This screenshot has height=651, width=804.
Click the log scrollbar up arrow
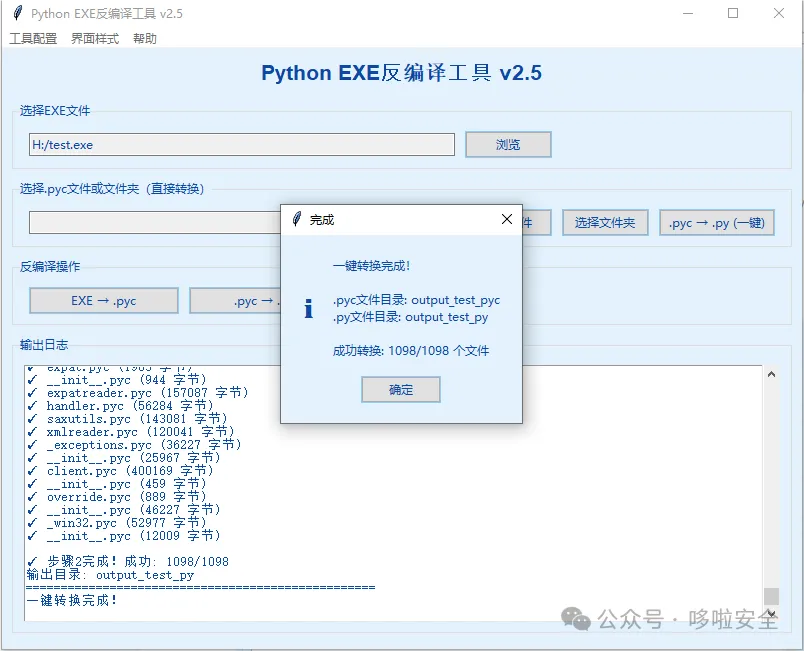pyautogui.click(x=771, y=375)
